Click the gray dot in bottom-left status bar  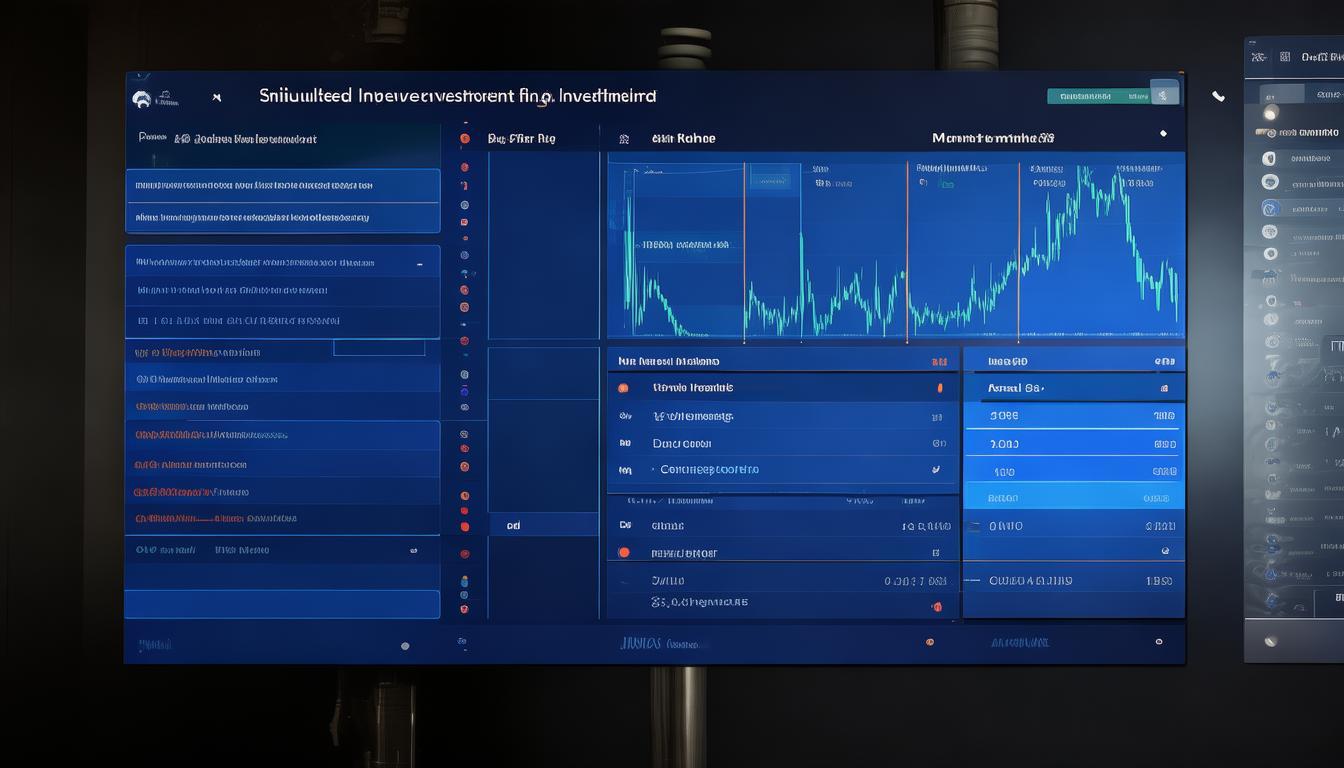(x=405, y=646)
